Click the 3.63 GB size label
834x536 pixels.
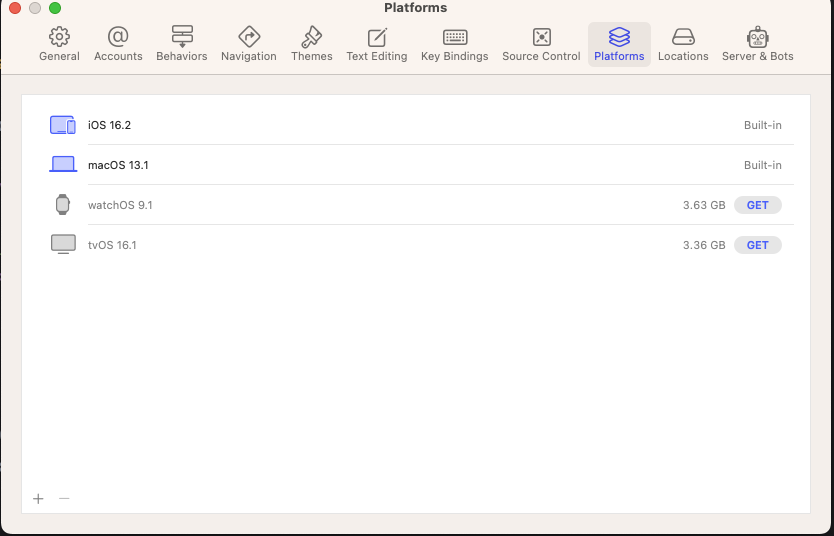[x=704, y=205]
